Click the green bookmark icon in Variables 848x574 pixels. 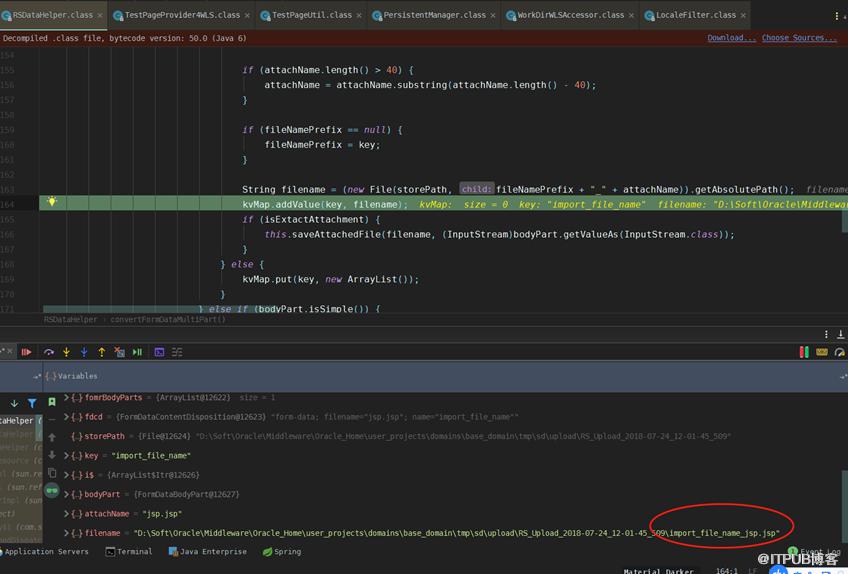coord(52,402)
